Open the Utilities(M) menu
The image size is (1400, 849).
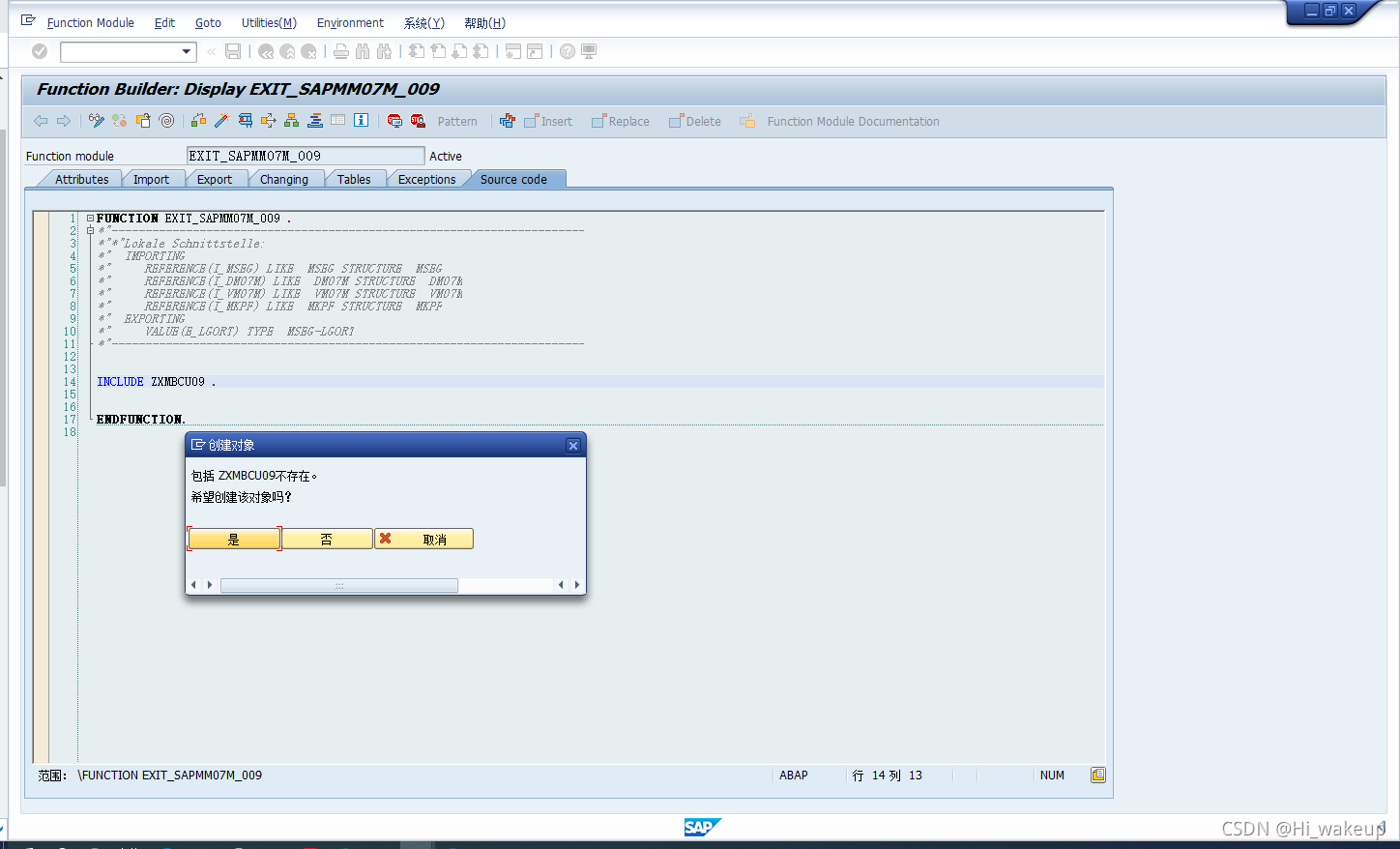click(269, 23)
